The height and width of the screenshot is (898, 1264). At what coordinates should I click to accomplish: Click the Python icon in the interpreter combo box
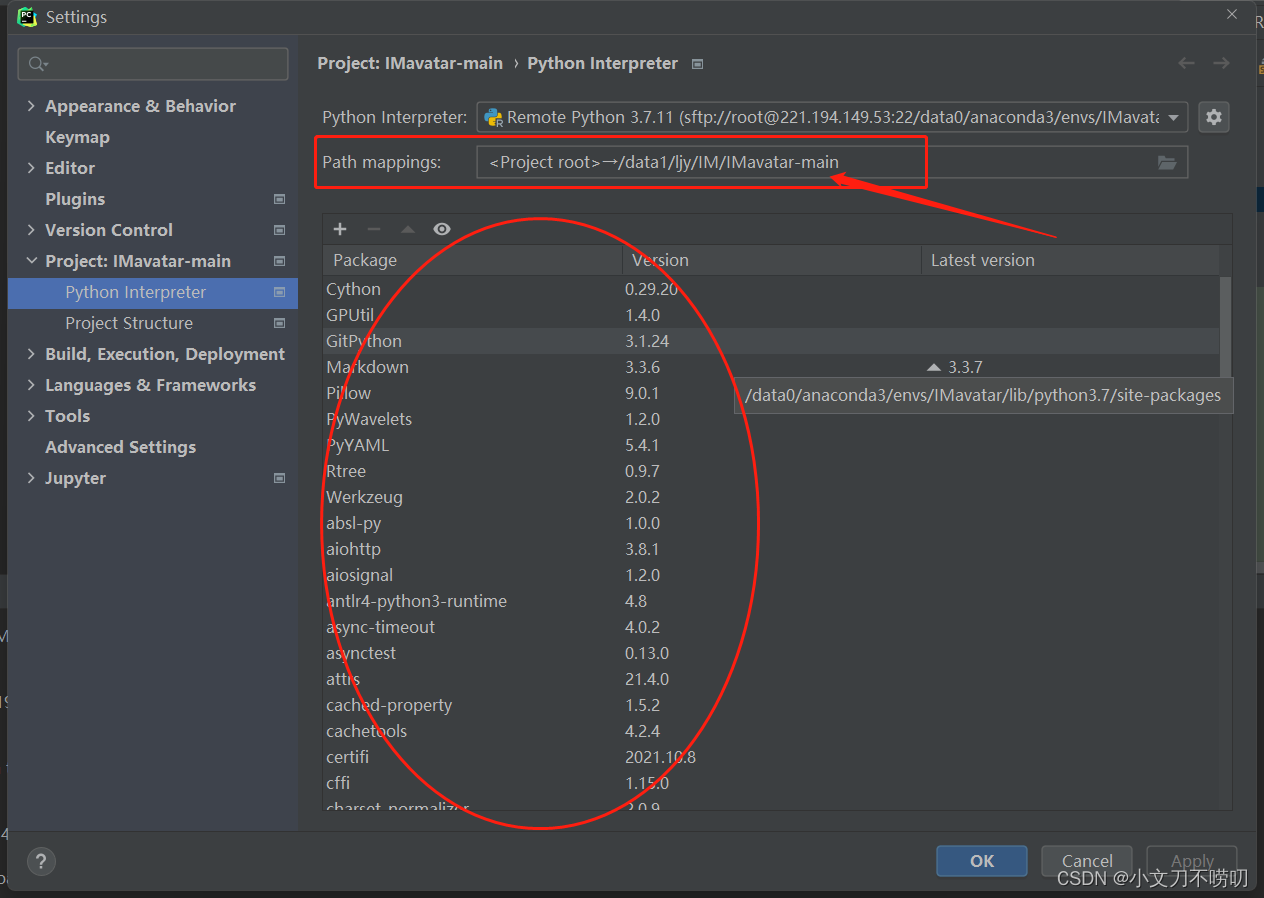point(493,117)
